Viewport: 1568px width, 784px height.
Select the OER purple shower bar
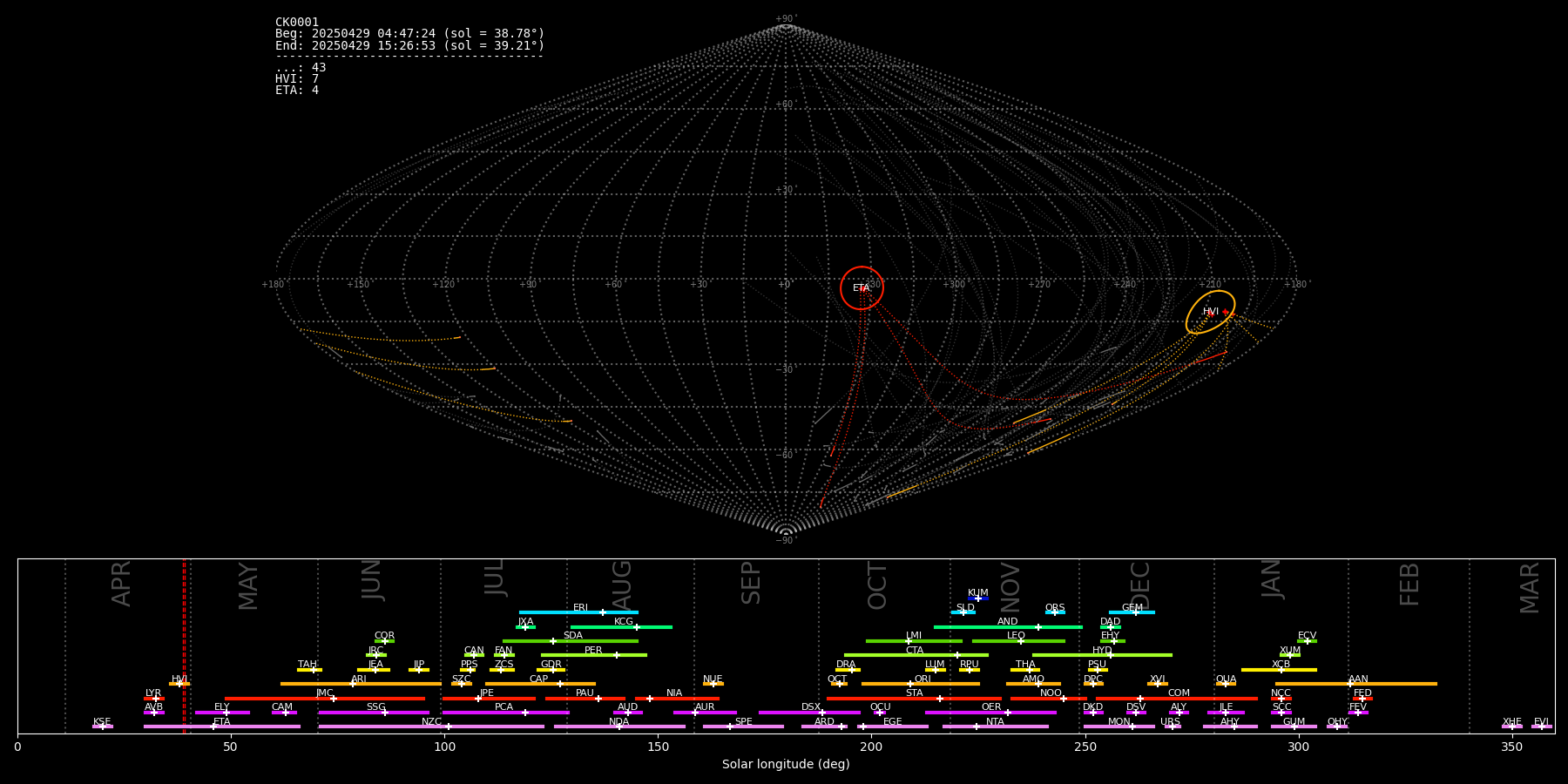pos(990,713)
